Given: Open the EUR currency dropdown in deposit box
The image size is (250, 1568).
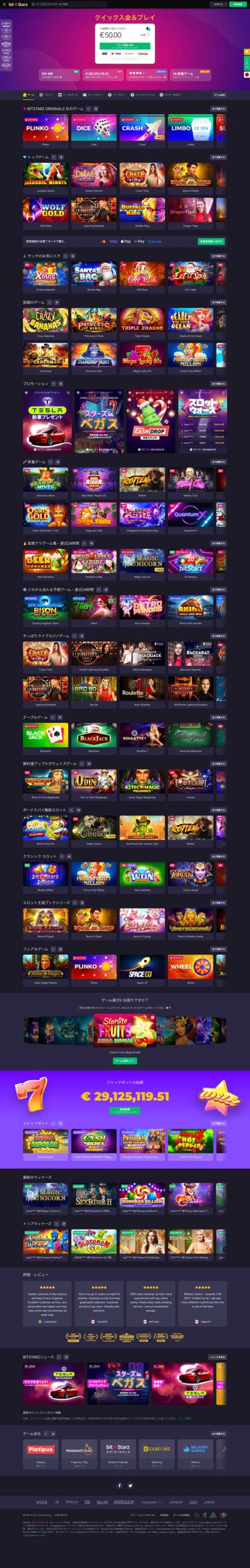Looking at the screenshot, I should (x=145, y=35).
